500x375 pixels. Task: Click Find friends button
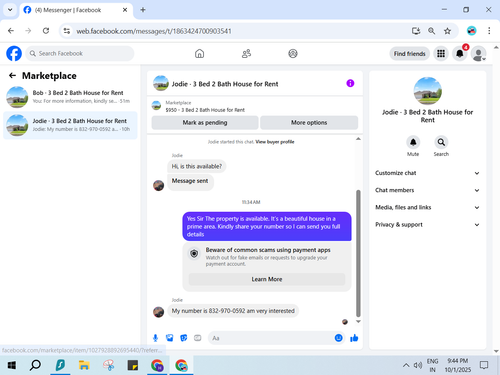tap(409, 54)
